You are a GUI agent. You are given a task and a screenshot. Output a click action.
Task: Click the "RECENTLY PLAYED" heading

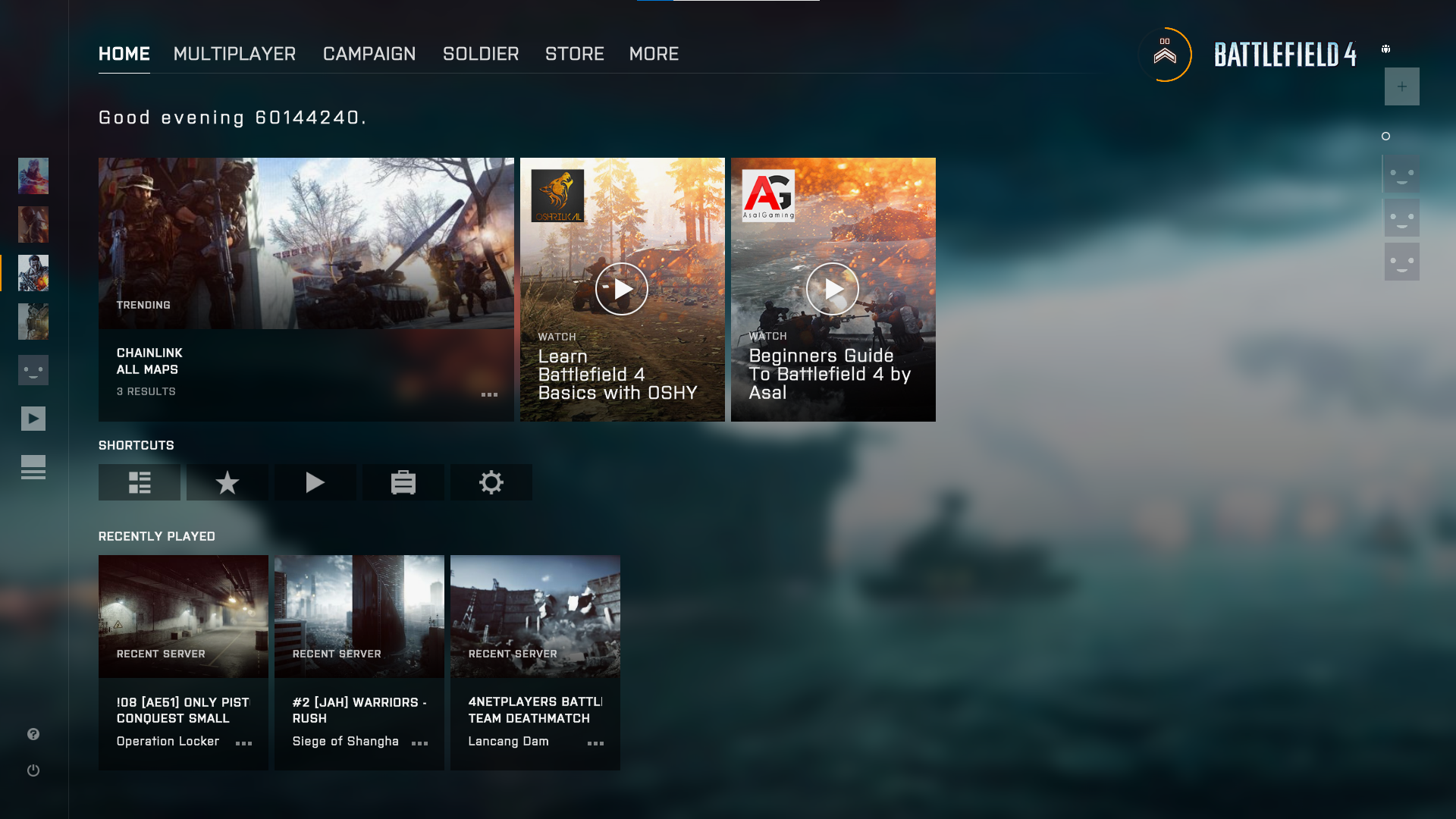tap(157, 536)
